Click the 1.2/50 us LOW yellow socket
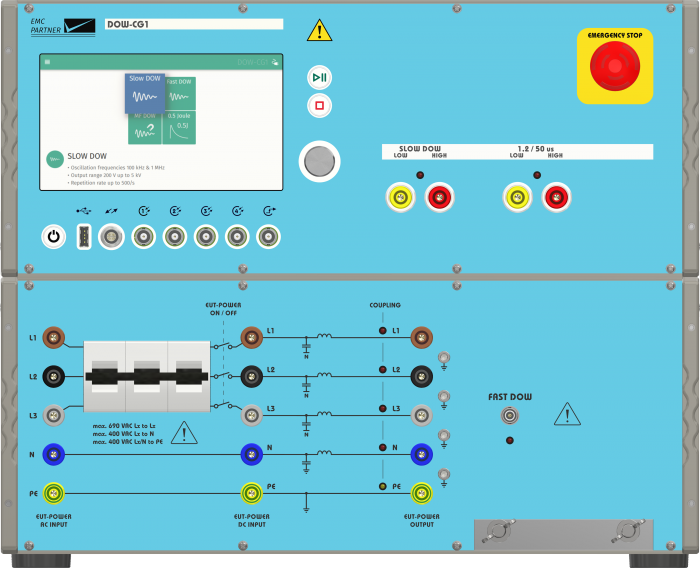The width and height of the screenshot is (700, 568). click(517, 197)
